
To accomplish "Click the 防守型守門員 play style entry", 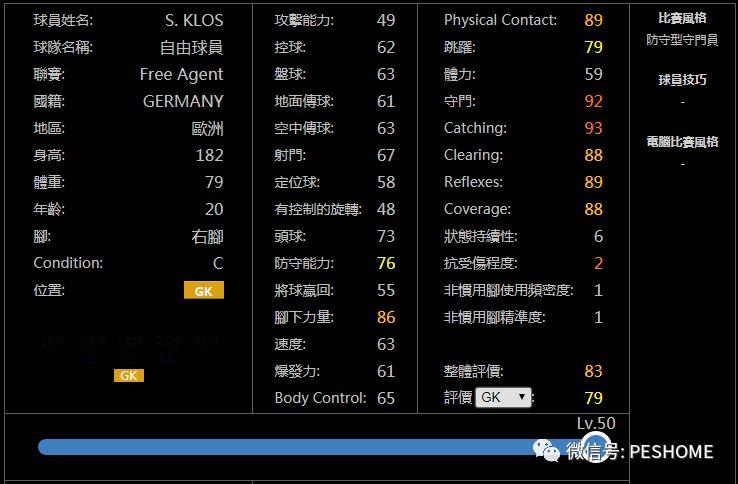I will (682, 40).
